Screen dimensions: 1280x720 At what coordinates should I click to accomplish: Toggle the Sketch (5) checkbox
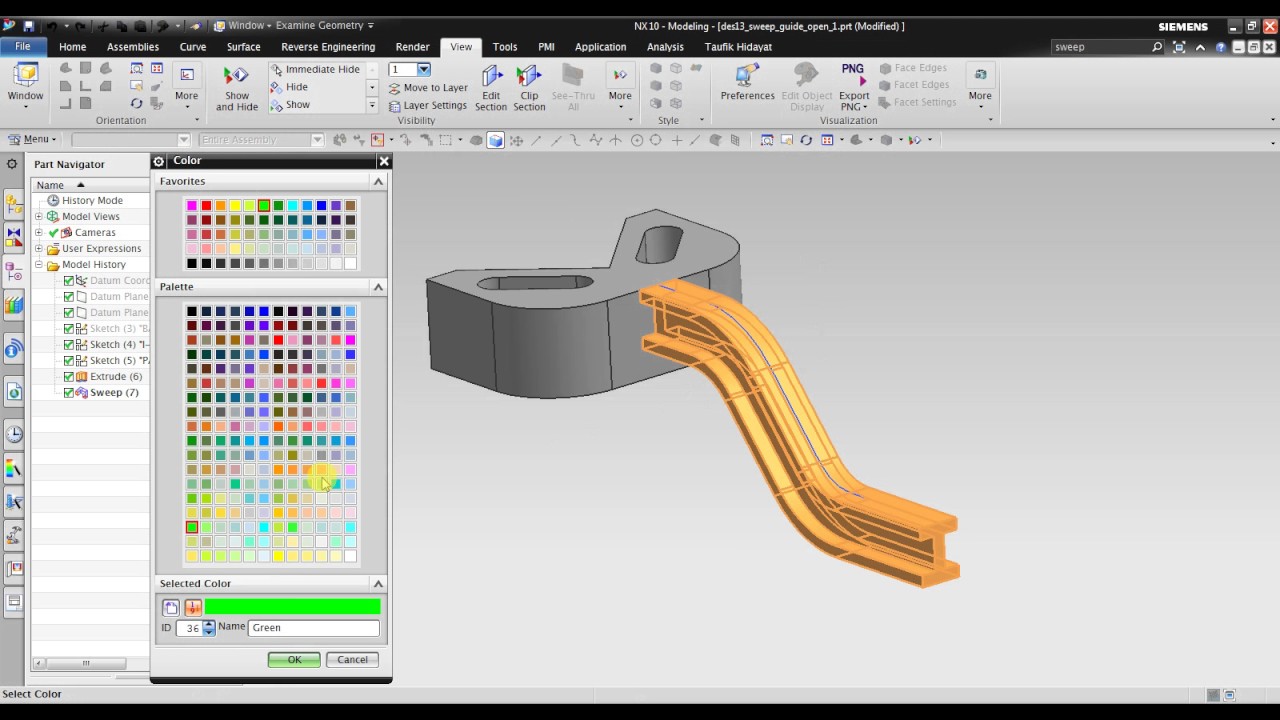point(69,361)
